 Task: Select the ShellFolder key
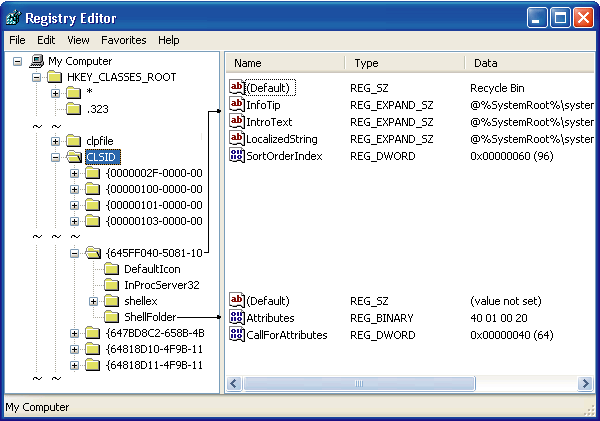(150, 317)
